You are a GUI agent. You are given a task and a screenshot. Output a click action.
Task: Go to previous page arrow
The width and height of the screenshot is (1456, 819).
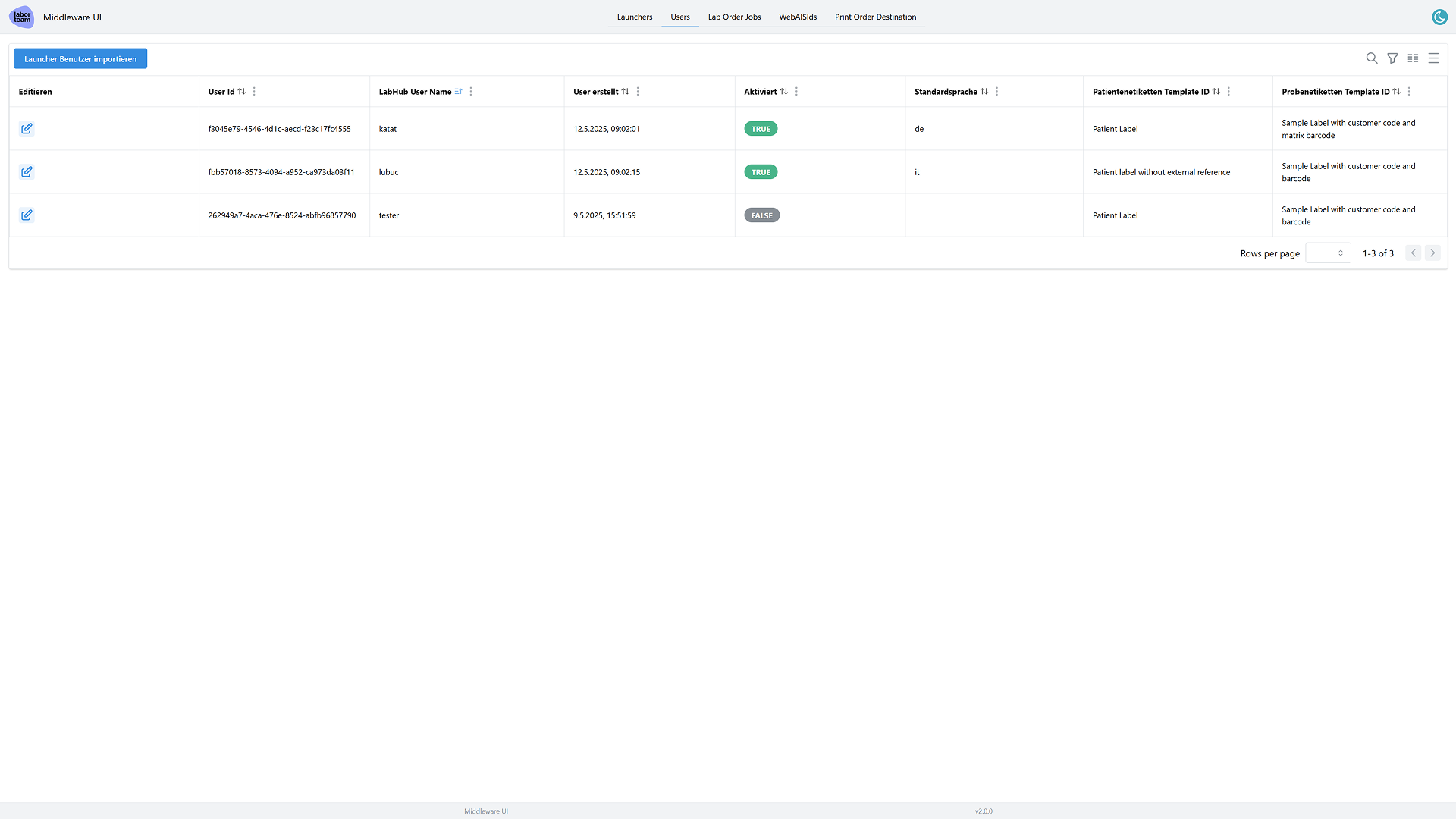[x=1414, y=253]
